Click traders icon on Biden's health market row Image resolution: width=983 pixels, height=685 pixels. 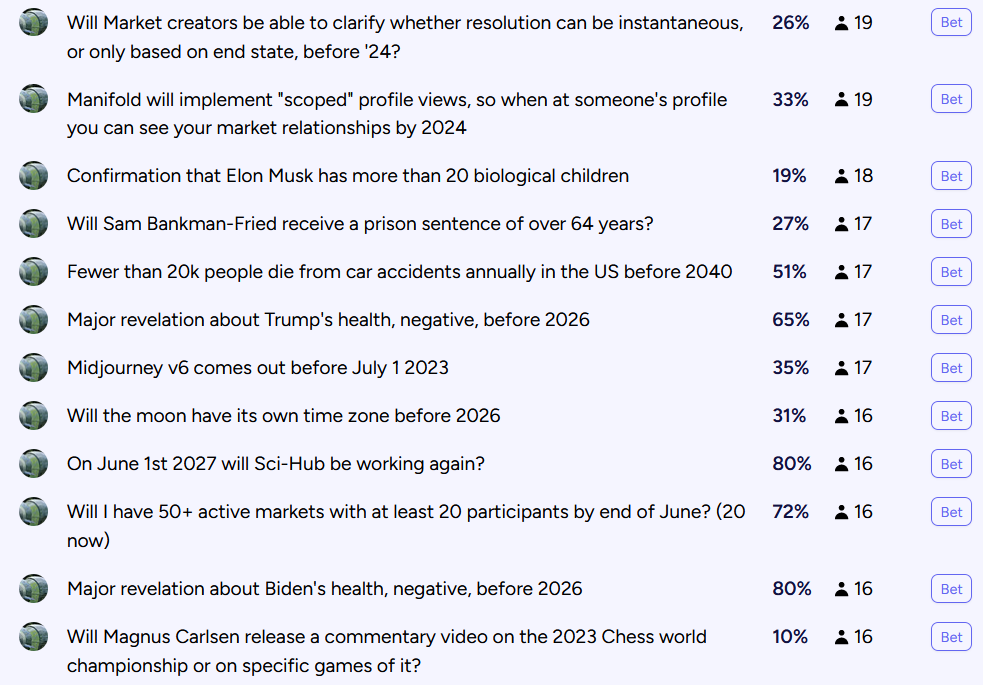click(841, 589)
